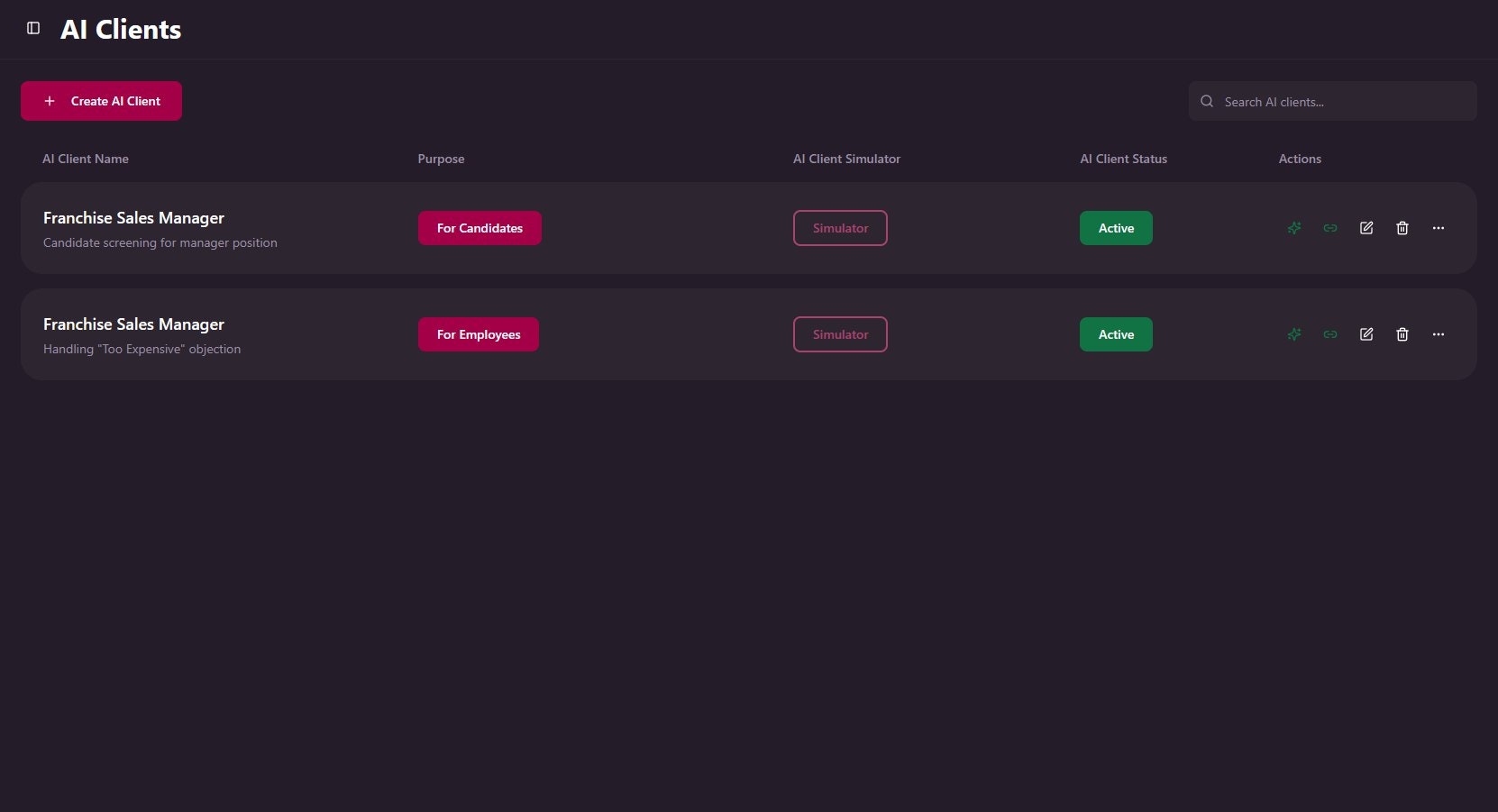This screenshot has height=812, width=1498.
Task: Open the ellipsis menu on the For Candidates row
Action: [1439, 228]
